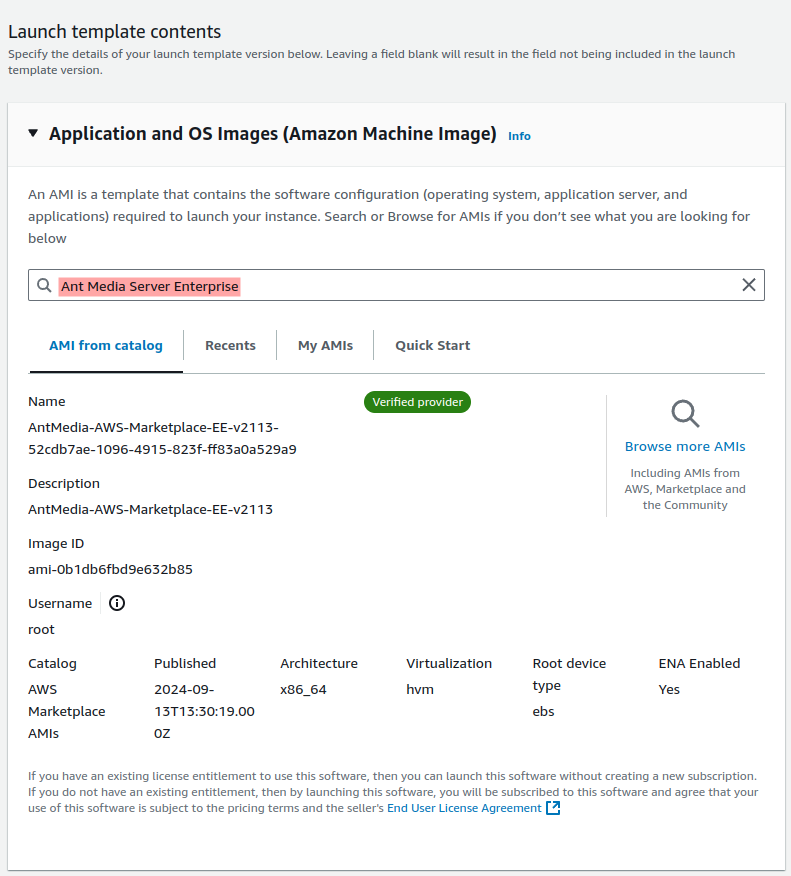This screenshot has width=791, height=876.
Task: Open the Info link beside section title
Action: (519, 136)
